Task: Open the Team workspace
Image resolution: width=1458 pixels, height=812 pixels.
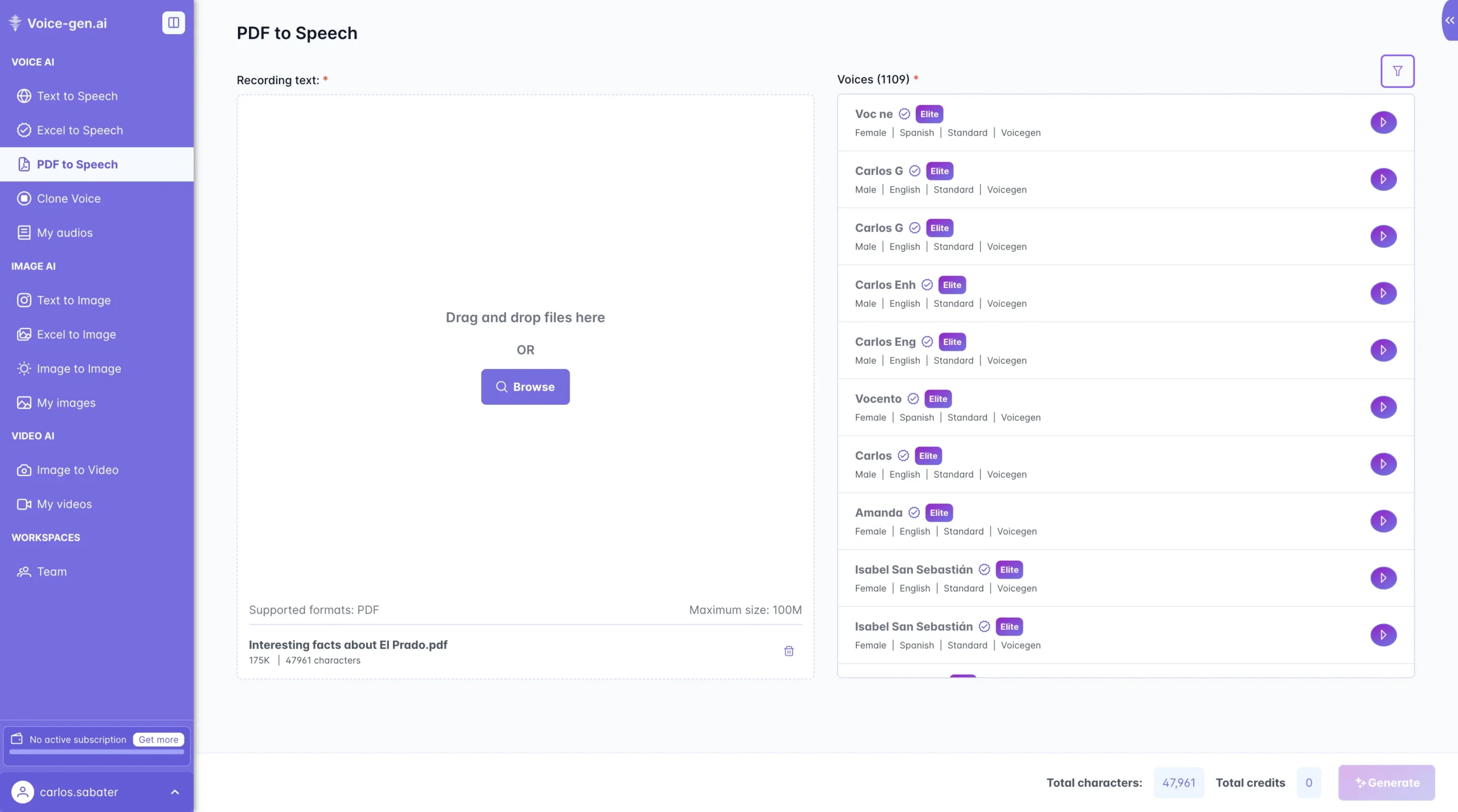Action: 51,571
